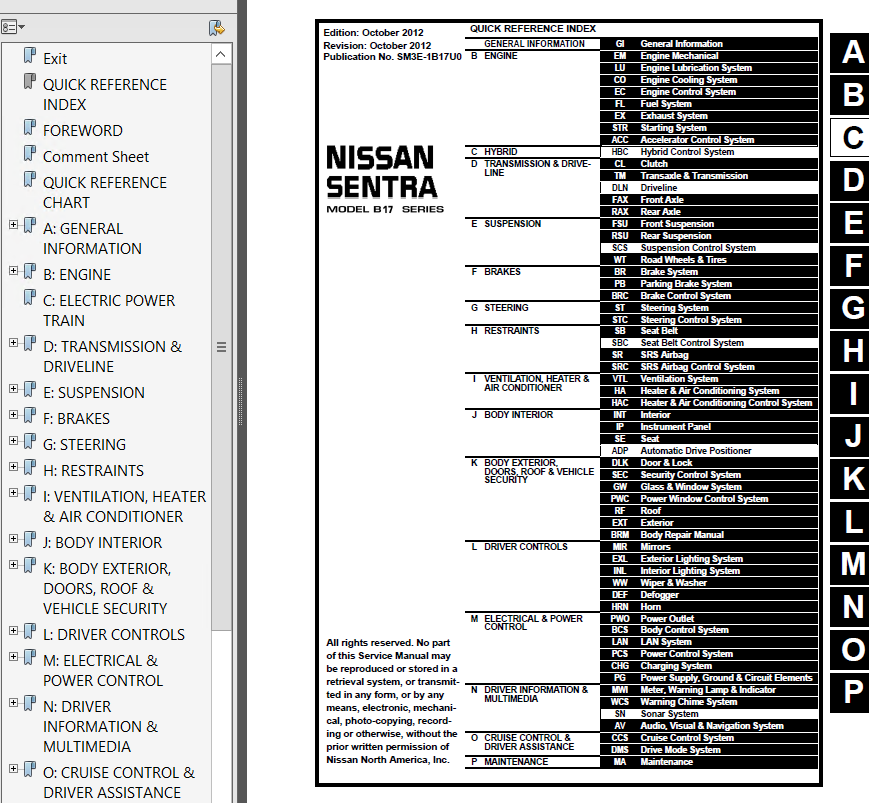Expand M: ELECTRICAL & POWER CONTROL bookmark
Screen dimensions: 869x803
[x=13, y=657]
